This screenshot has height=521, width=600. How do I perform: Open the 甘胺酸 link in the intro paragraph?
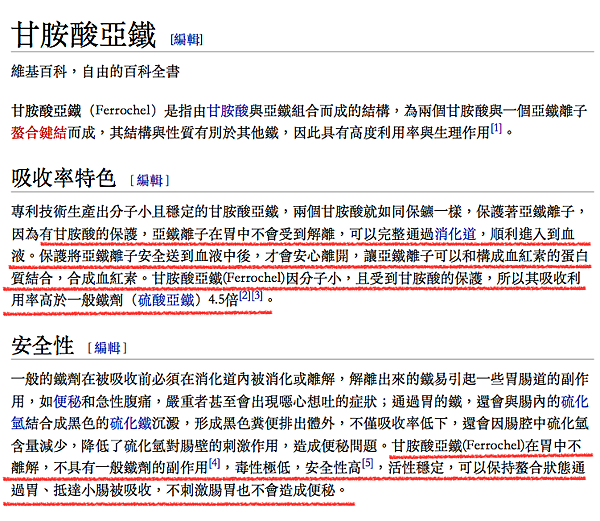[228, 111]
